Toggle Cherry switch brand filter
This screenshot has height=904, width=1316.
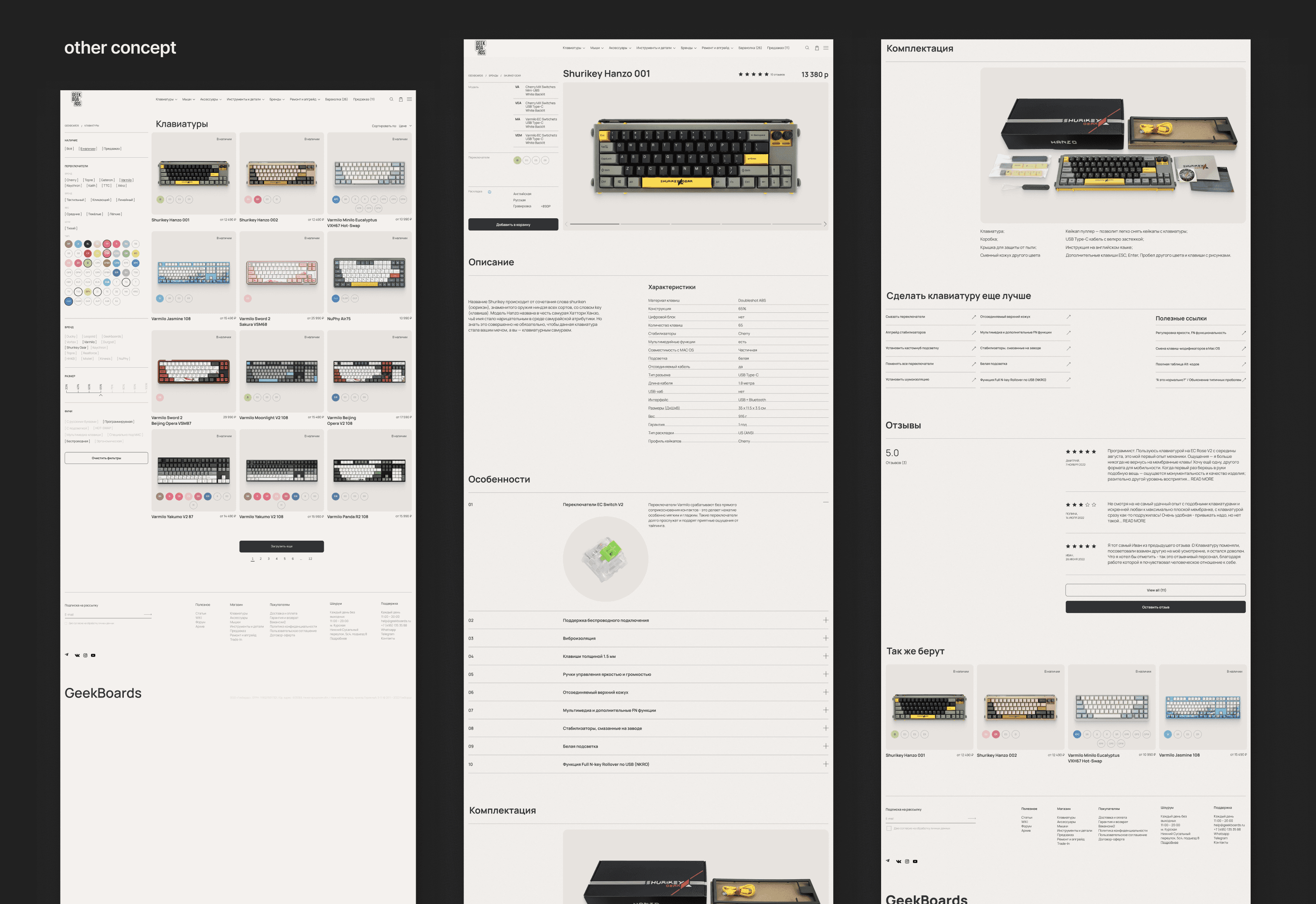71,180
